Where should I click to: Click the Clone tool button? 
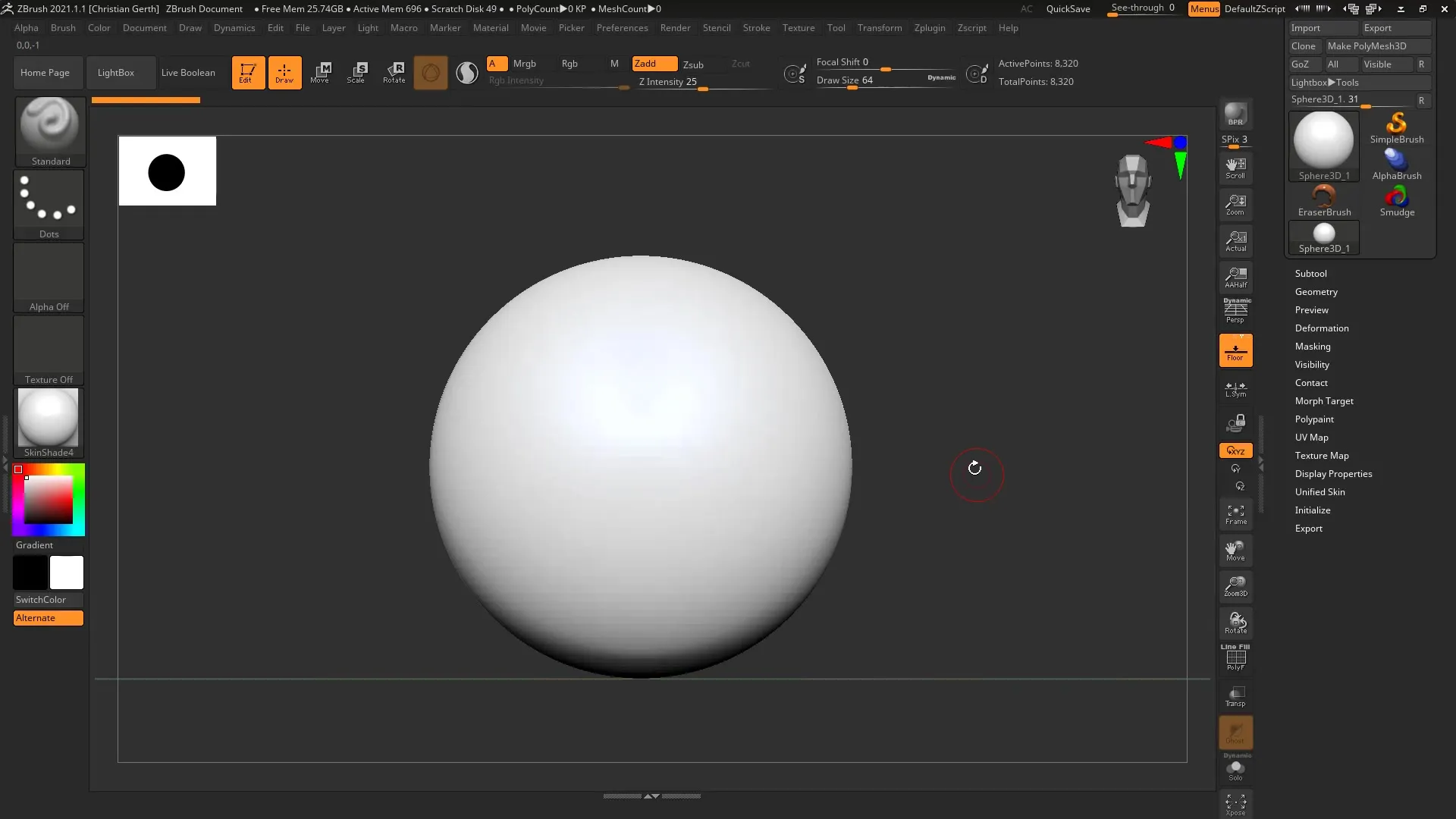(x=1304, y=46)
